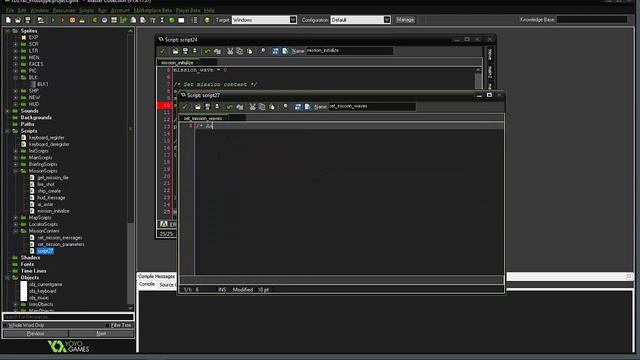Click the Find magnifier icon in script24 toolbar

263,51
